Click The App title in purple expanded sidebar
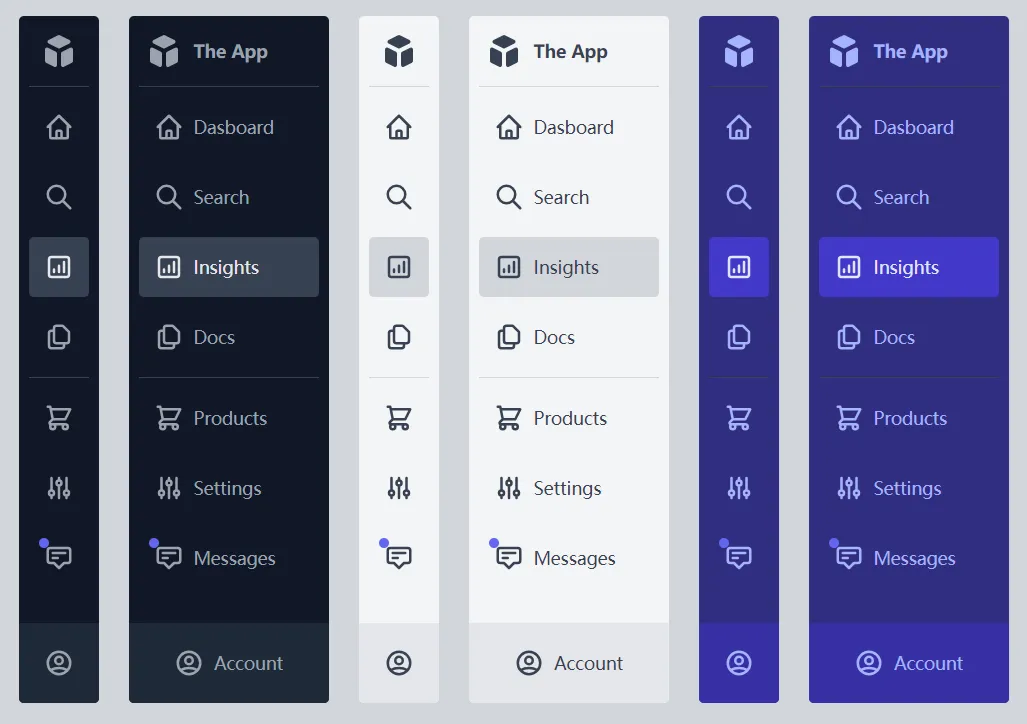This screenshot has width=1027, height=724. click(910, 52)
